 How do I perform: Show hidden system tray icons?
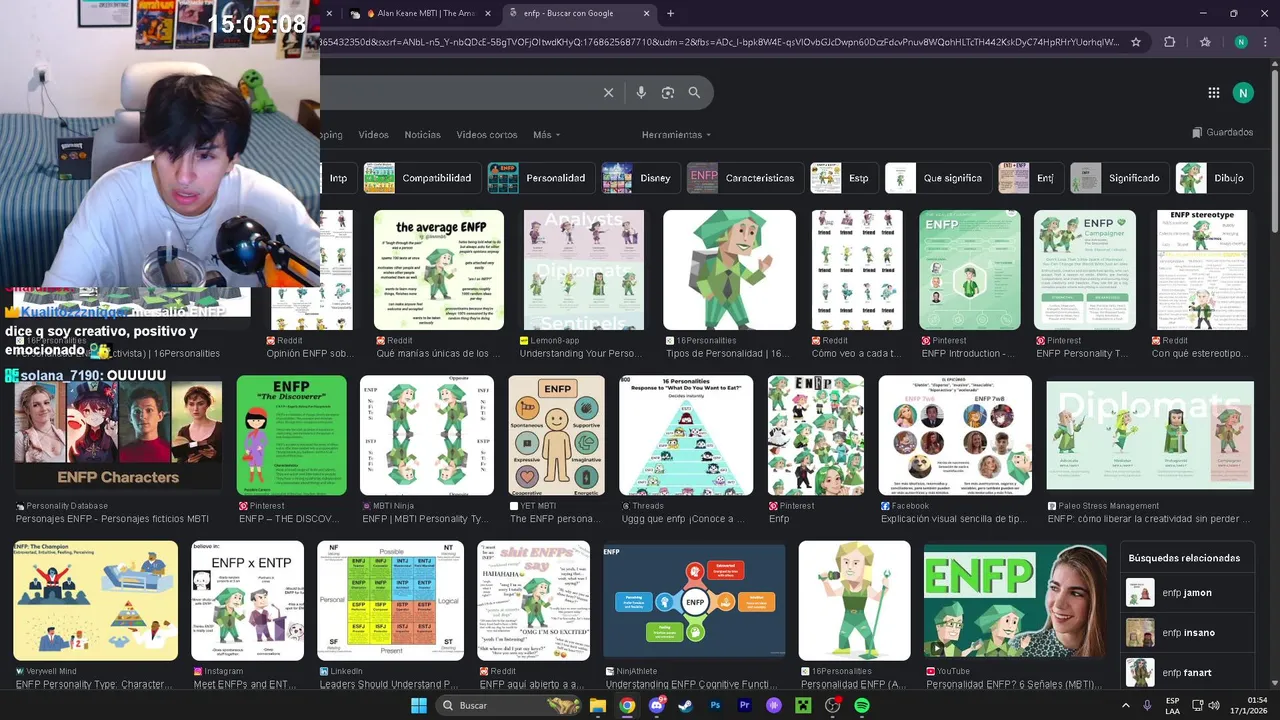tap(1126, 706)
